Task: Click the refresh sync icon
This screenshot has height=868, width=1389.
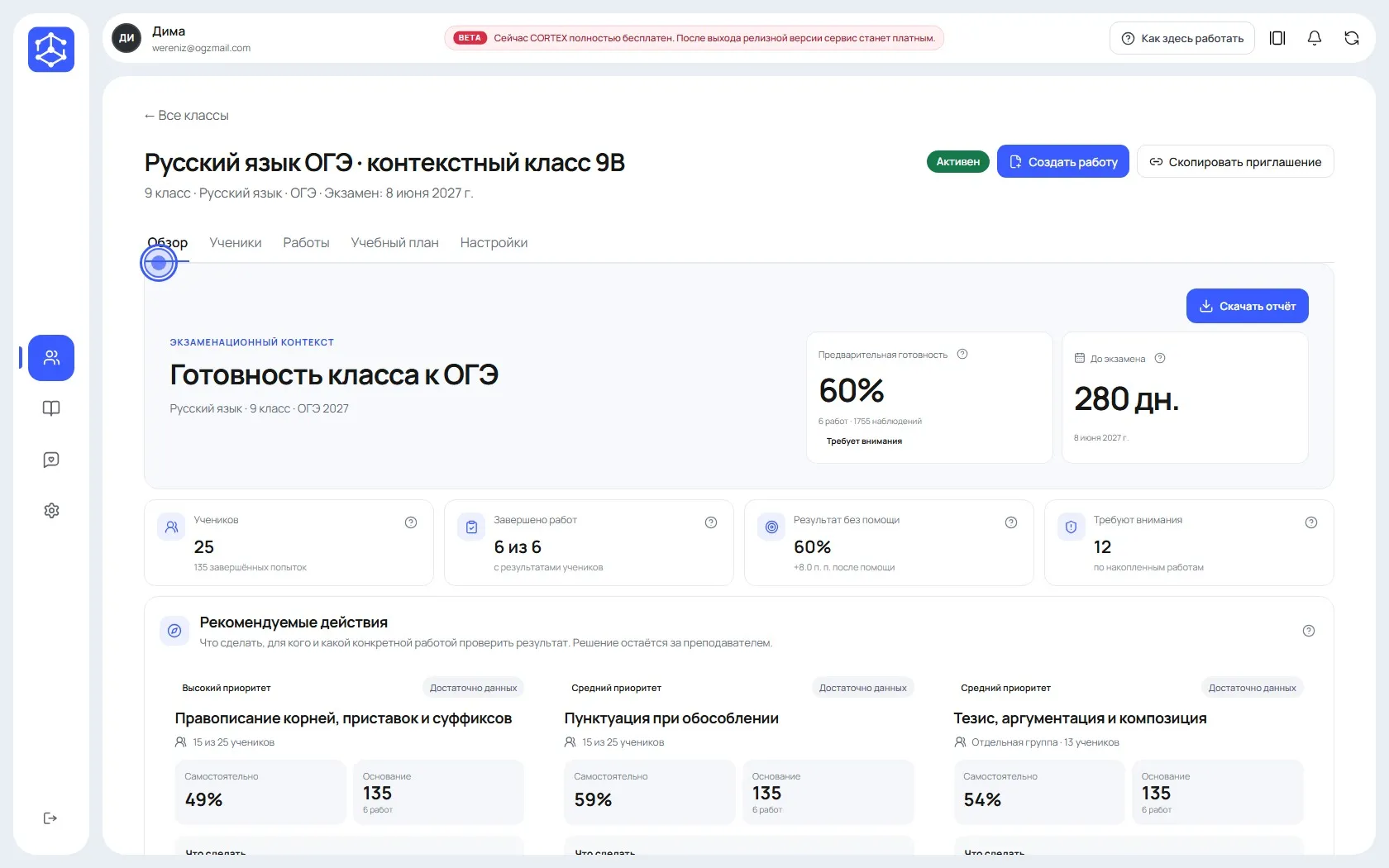Action: pos(1352,38)
